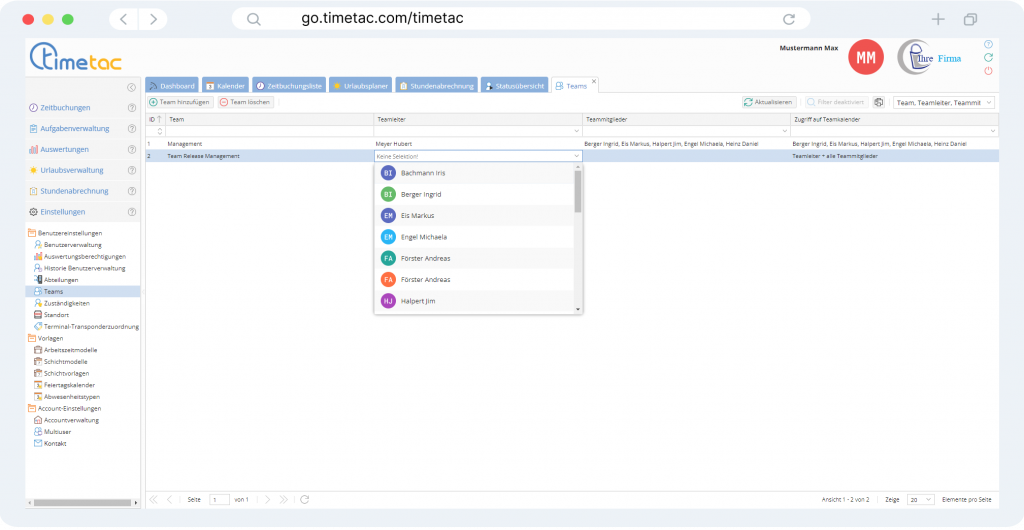
Task: Select 'Eis Markus' from the dropdown list
Action: (x=420, y=216)
